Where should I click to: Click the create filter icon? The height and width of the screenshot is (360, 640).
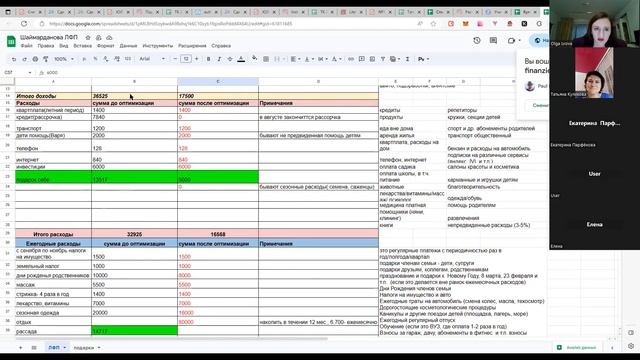coord(383,59)
